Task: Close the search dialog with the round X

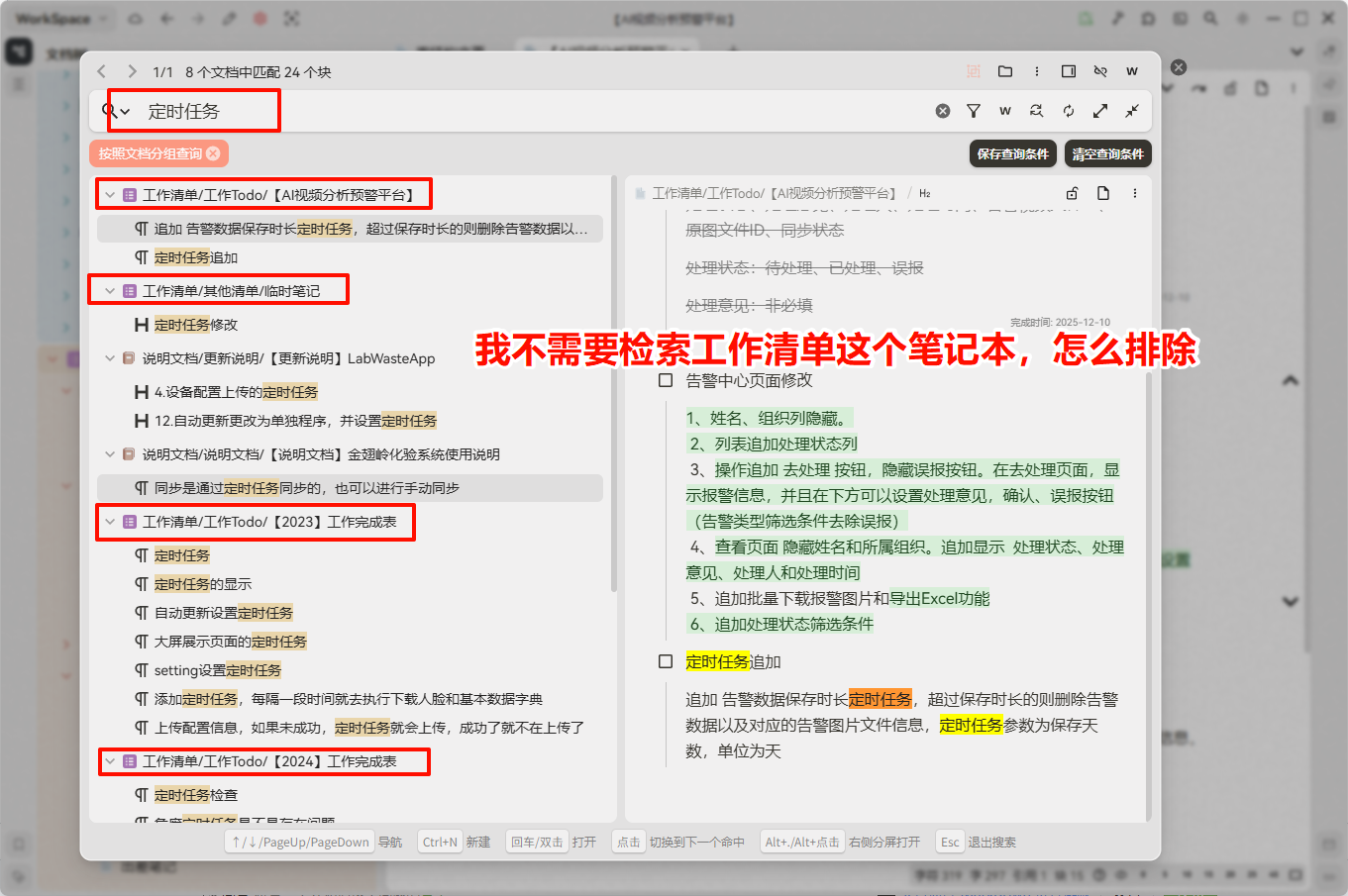Action: point(1179,67)
